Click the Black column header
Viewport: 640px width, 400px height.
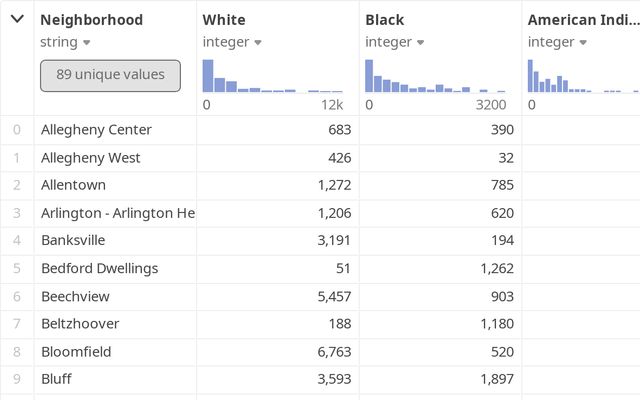click(x=386, y=20)
